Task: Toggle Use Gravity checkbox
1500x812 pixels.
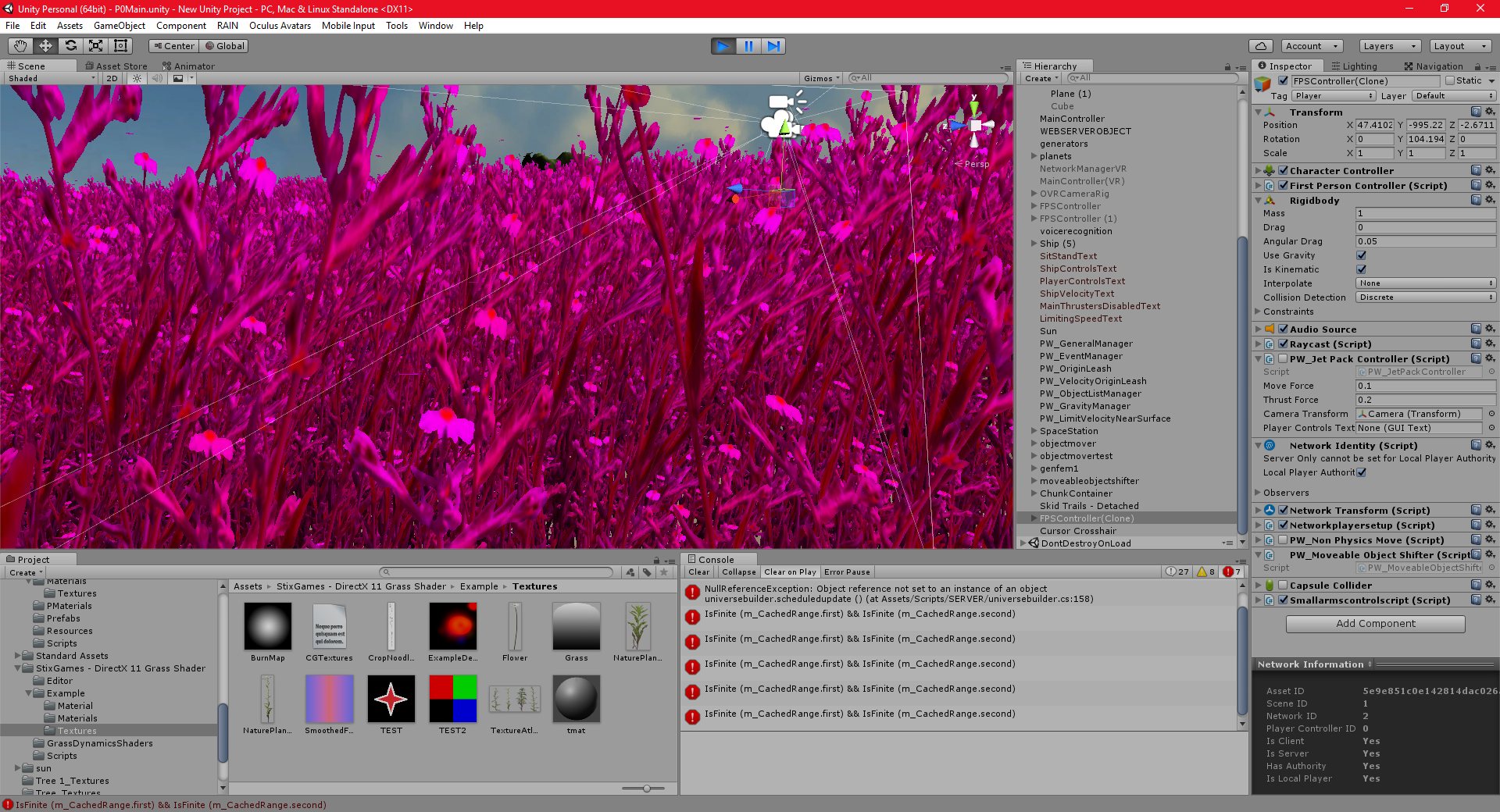Action: pyautogui.click(x=1362, y=255)
